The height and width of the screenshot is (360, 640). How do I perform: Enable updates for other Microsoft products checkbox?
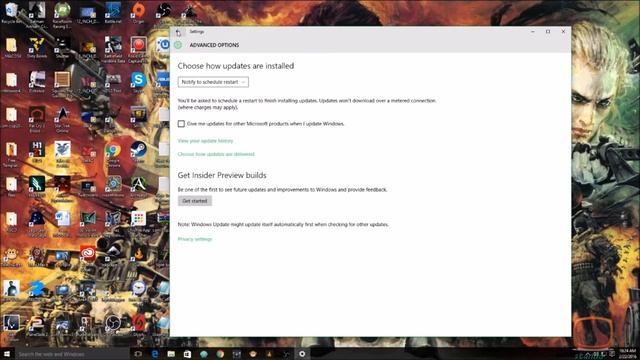tap(181, 124)
